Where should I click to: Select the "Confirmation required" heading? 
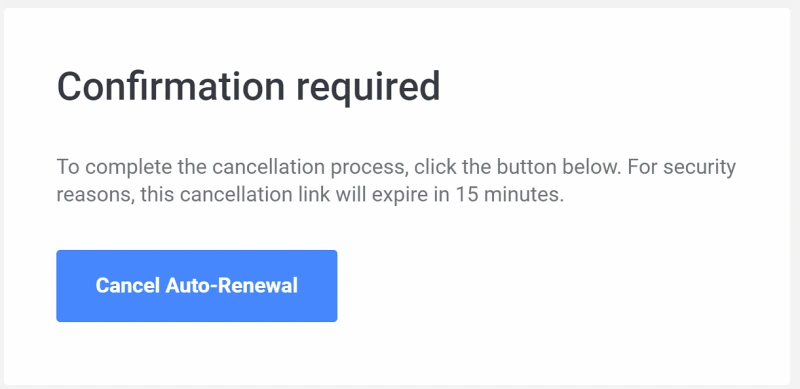[x=248, y=87]
